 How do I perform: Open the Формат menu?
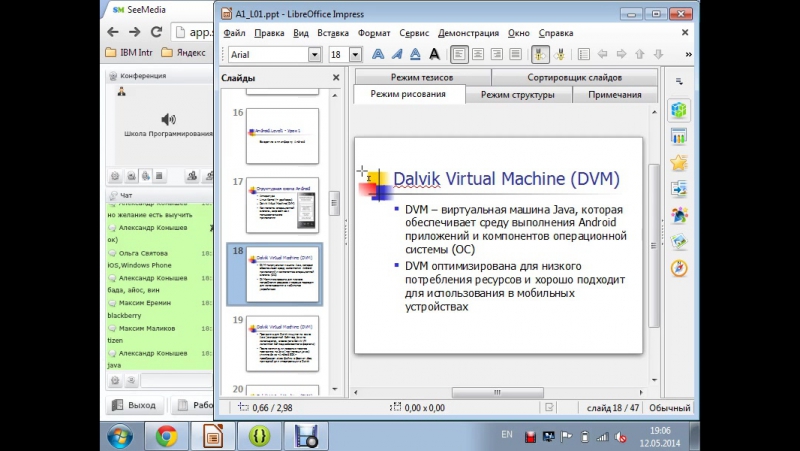tap(374, 33)
